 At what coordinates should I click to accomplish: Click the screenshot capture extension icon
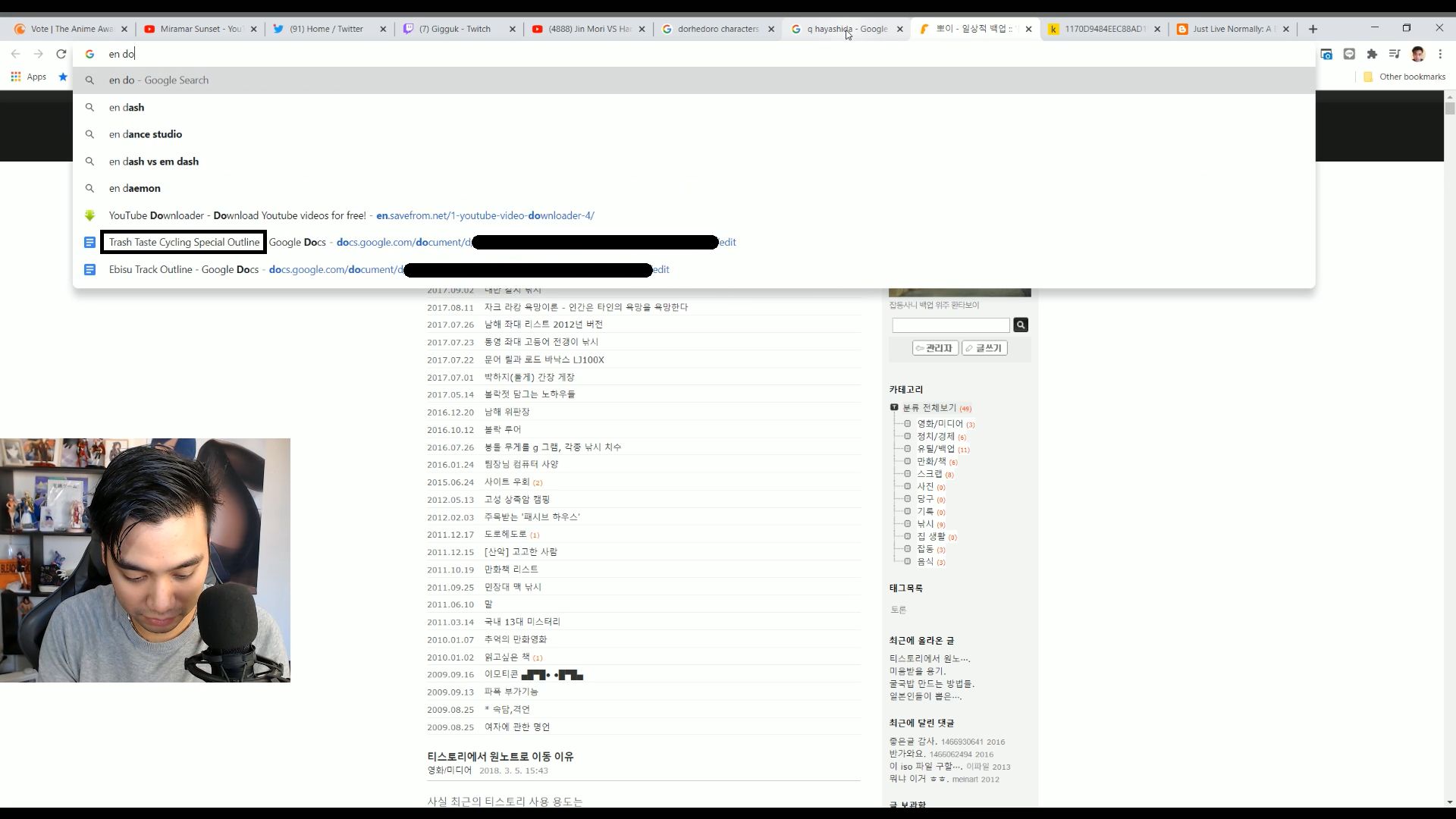coord(1326,54)
